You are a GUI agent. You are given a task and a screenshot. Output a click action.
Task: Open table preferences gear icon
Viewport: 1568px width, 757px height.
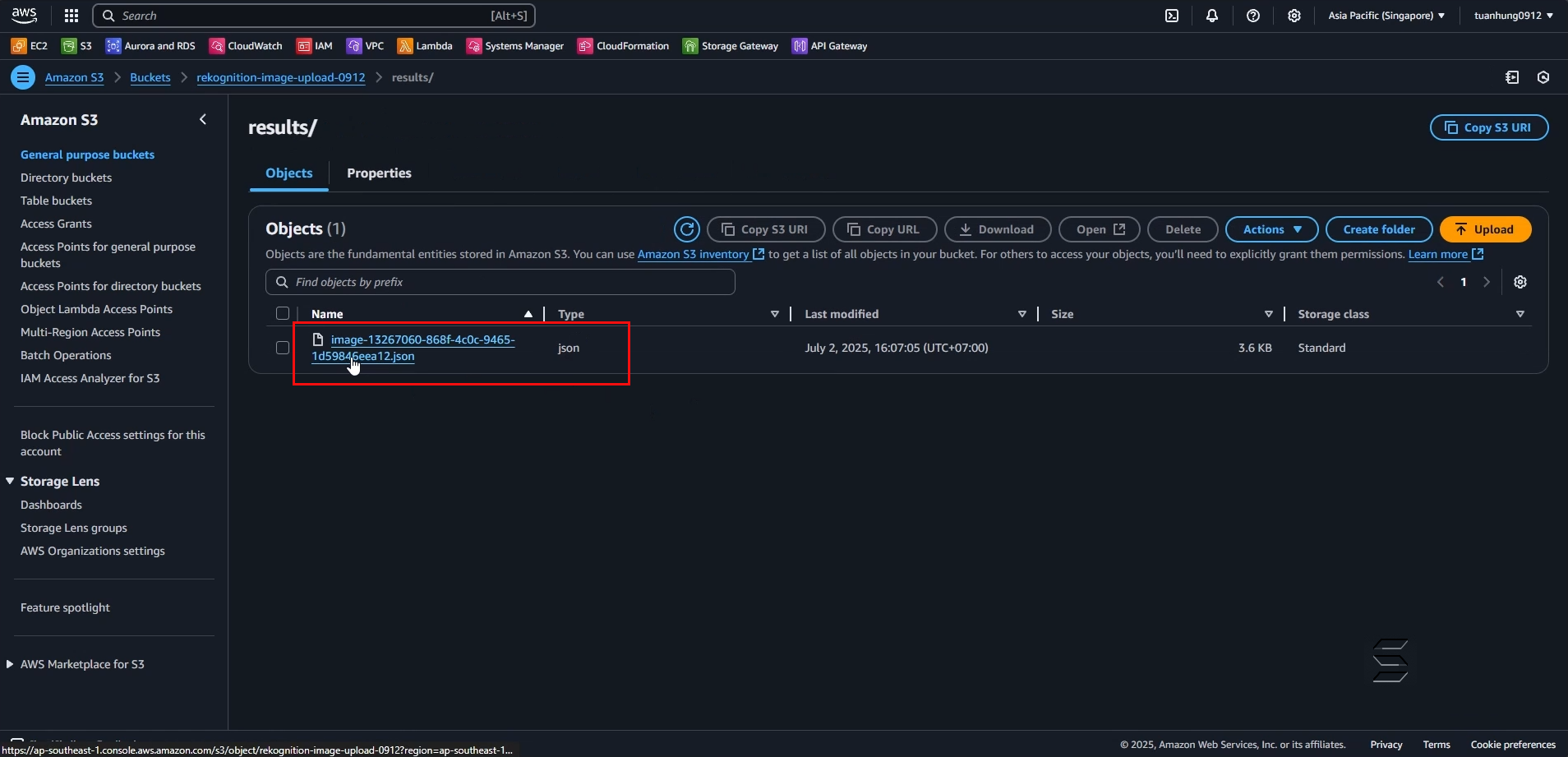coord(1520,282)
